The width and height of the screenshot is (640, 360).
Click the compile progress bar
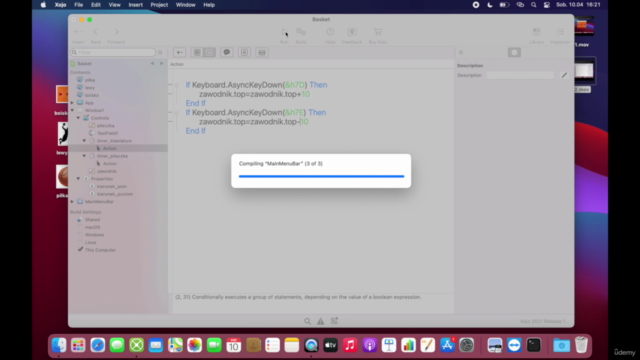[x=321, y=176]
